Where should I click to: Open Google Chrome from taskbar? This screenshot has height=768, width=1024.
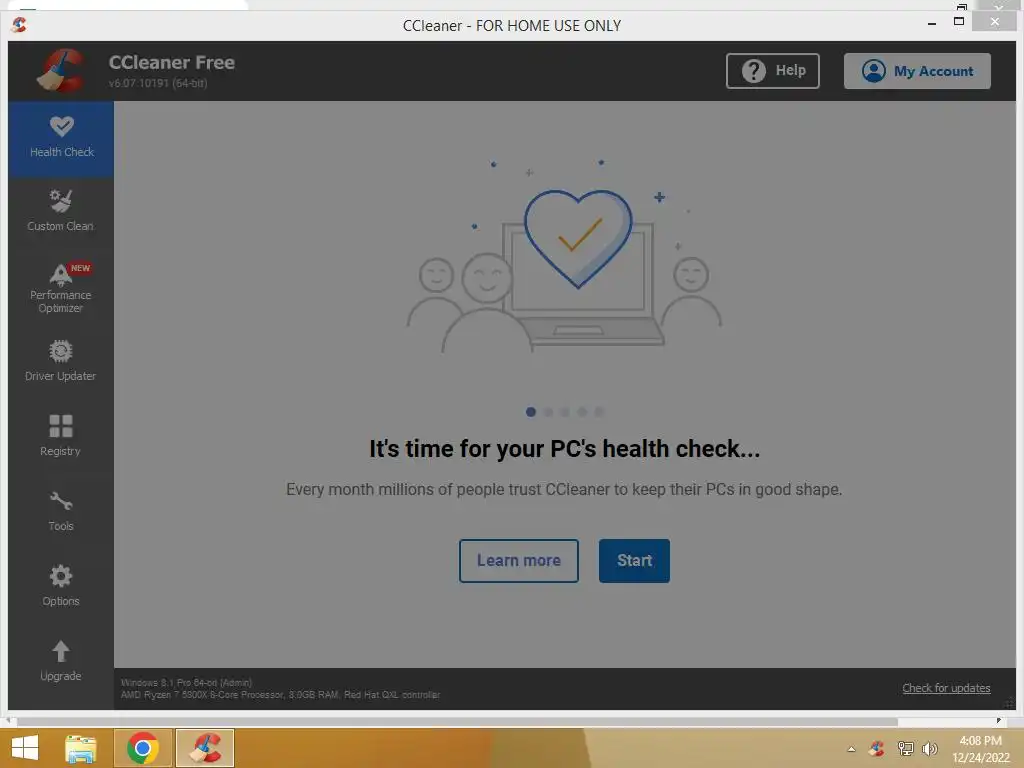point(143,748)
